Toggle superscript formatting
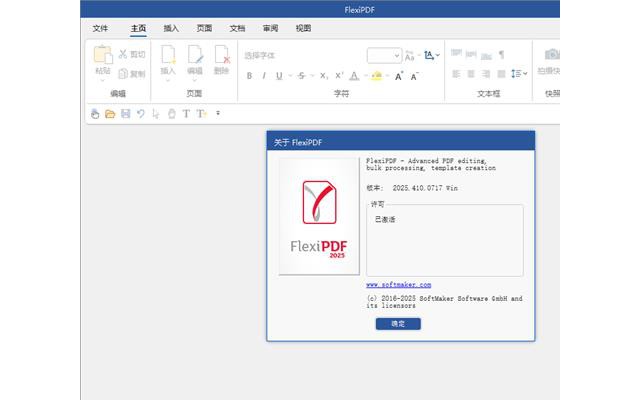This screenshot has height=400, width=640. point(339,76)
